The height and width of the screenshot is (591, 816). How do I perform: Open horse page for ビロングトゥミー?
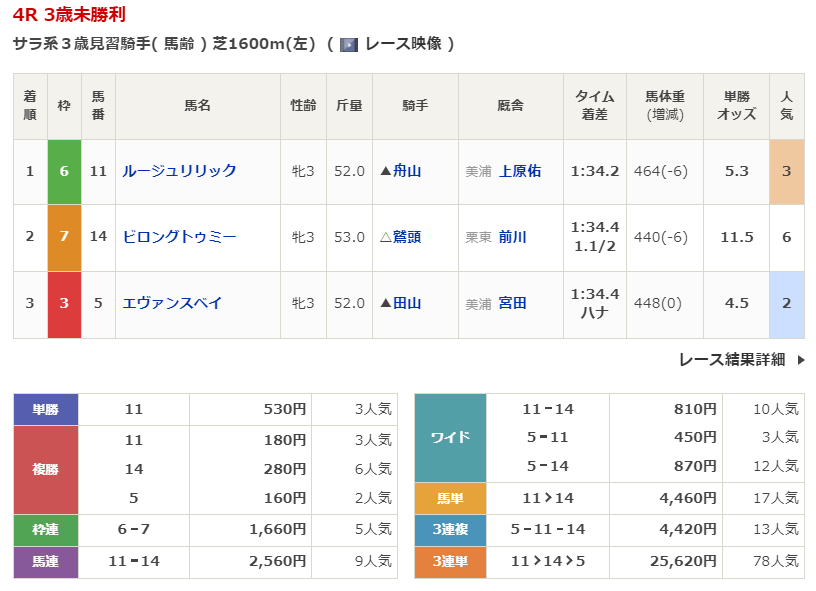click(179, 237)
